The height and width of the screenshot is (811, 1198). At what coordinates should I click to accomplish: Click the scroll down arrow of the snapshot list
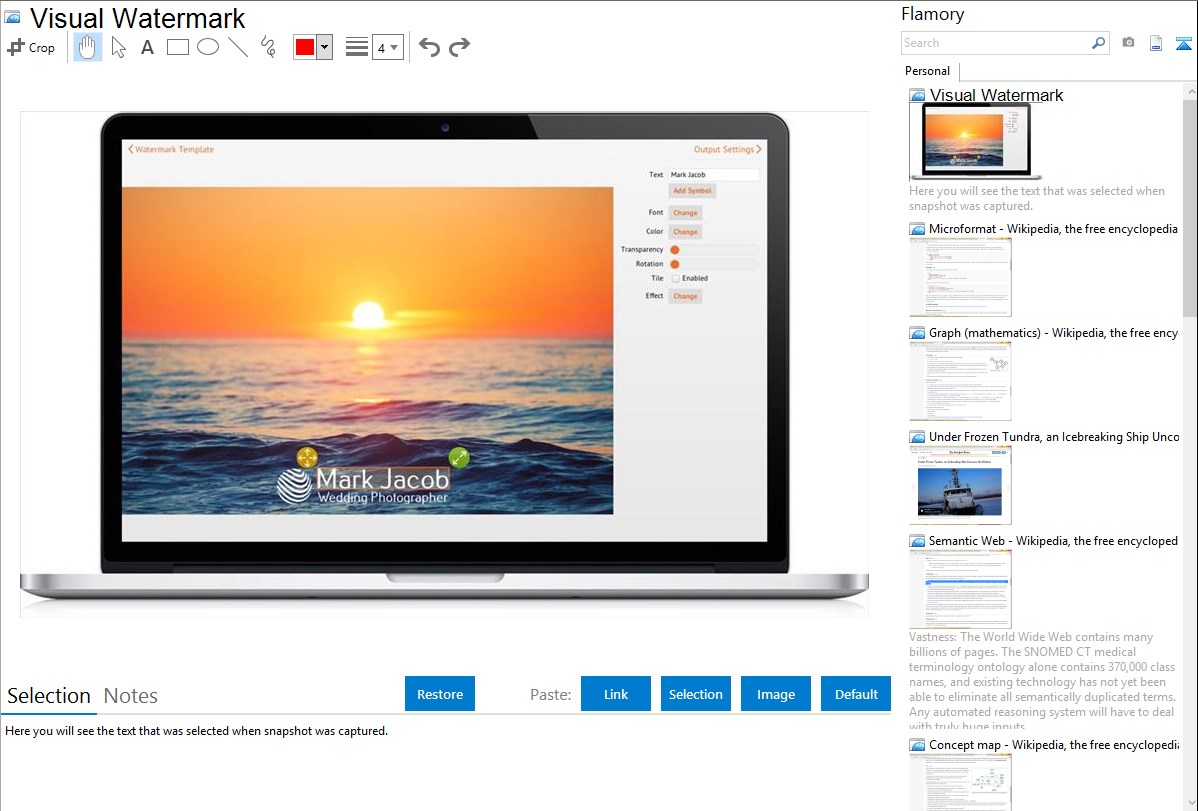(1190, 803)
